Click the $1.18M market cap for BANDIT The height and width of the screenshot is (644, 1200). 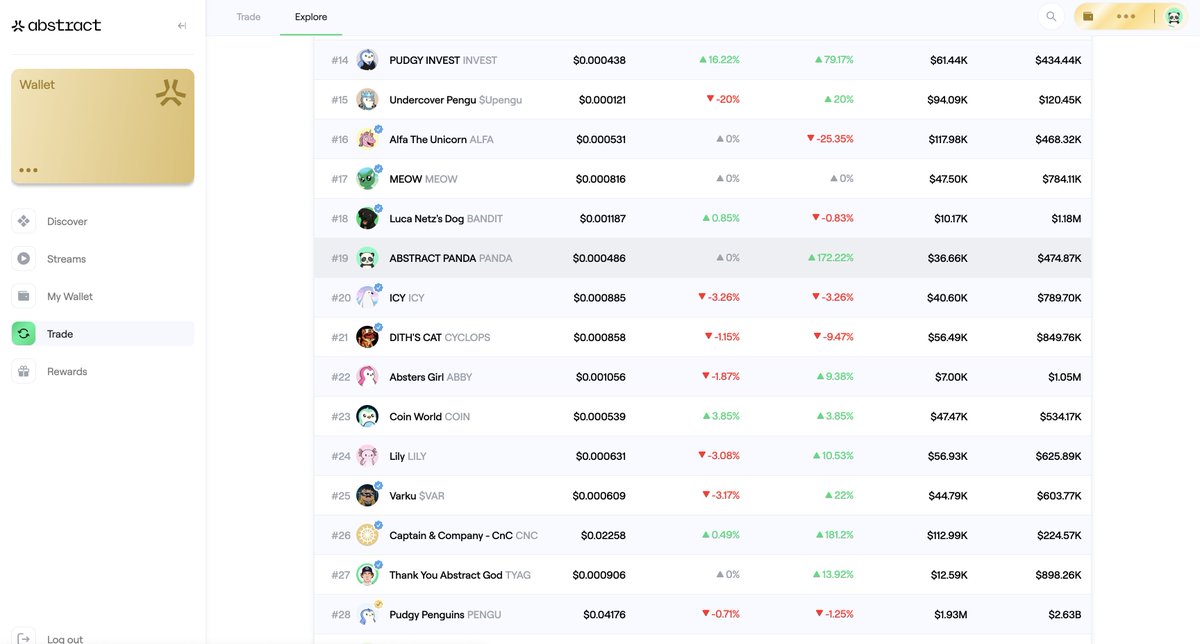click(x=1066, y=218)
